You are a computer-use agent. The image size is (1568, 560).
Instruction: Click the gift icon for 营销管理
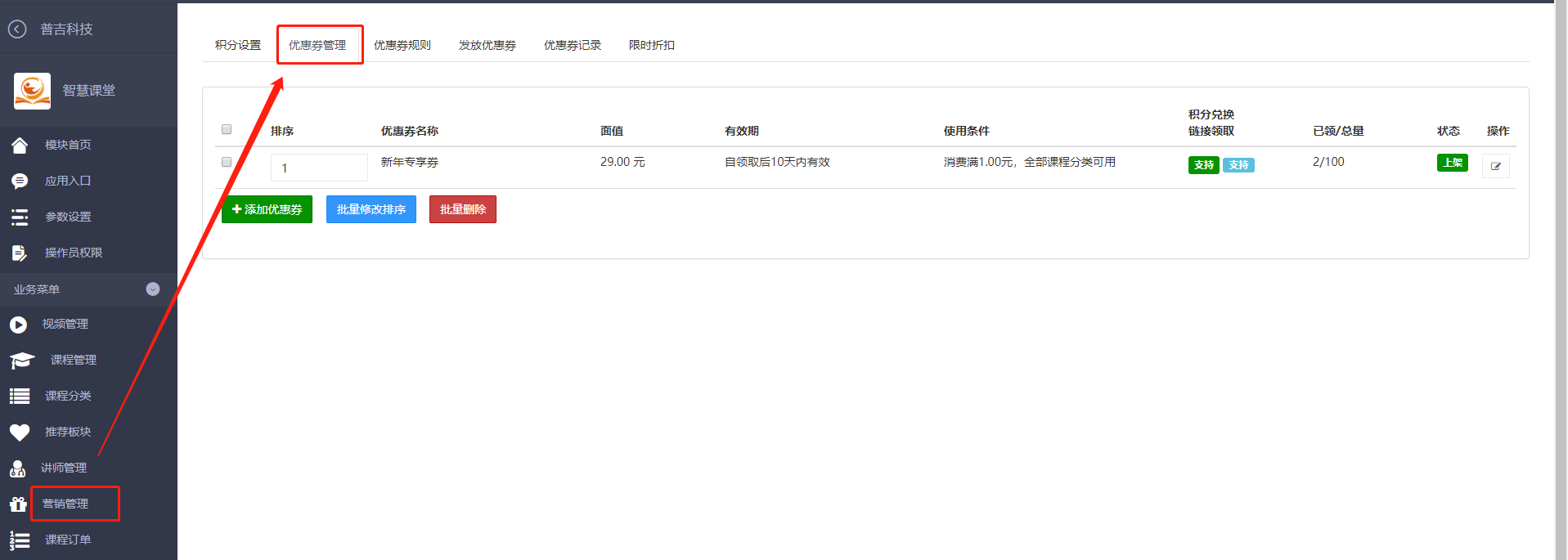18,504
